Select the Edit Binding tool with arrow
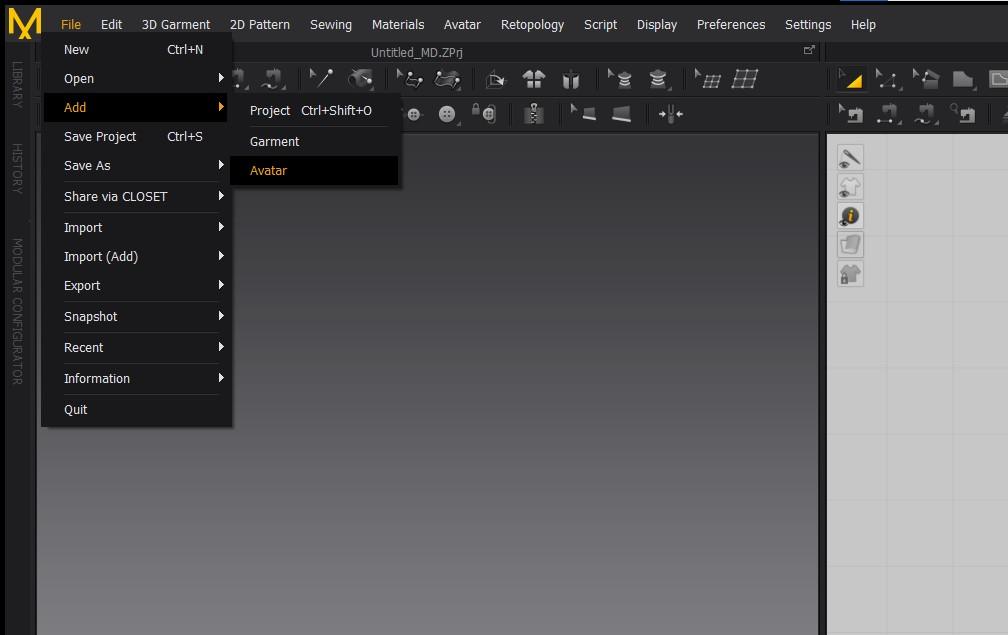Image resolution: width=1008 pixels, height=635 pixels. pyautogui.click(x=584, y=114)
